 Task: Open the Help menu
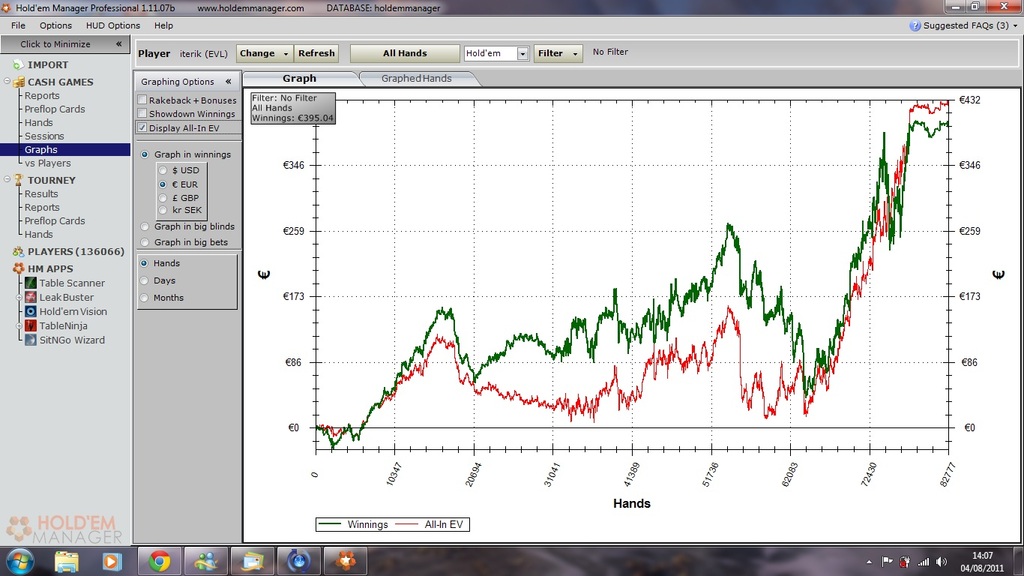click(x=163, y=25)
